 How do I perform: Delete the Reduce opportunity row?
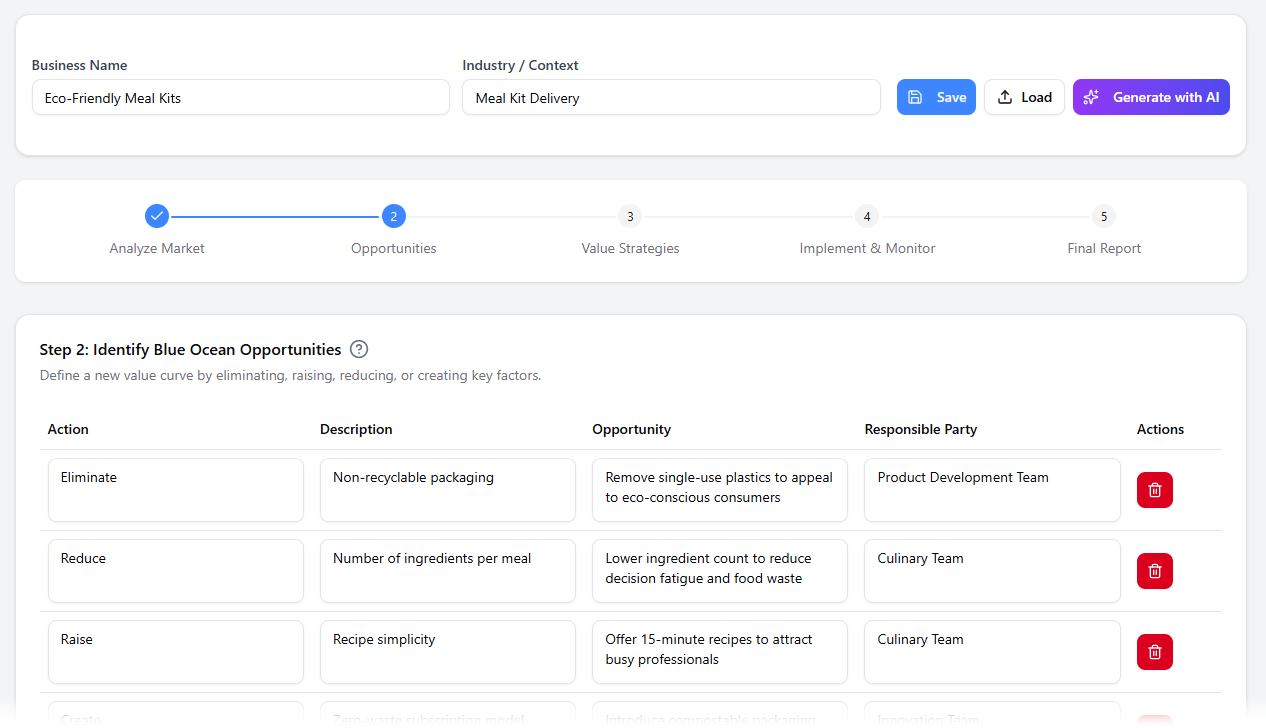1154,570
